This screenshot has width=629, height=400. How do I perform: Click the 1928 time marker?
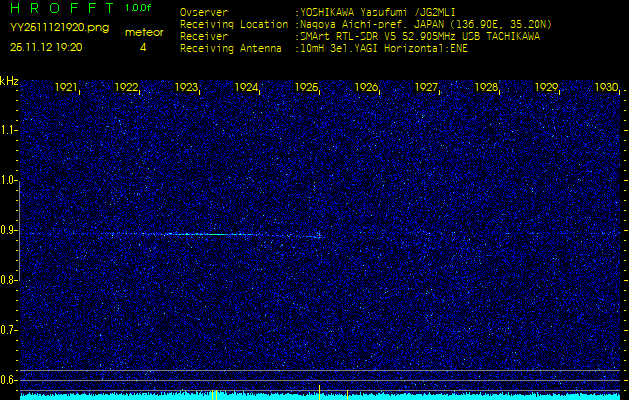tap(486, 87)
